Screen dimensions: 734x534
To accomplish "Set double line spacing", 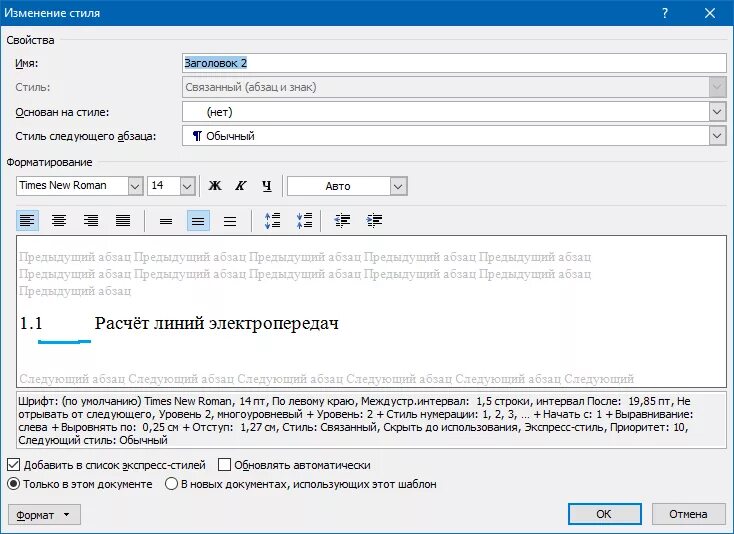I will click(230, 220).
